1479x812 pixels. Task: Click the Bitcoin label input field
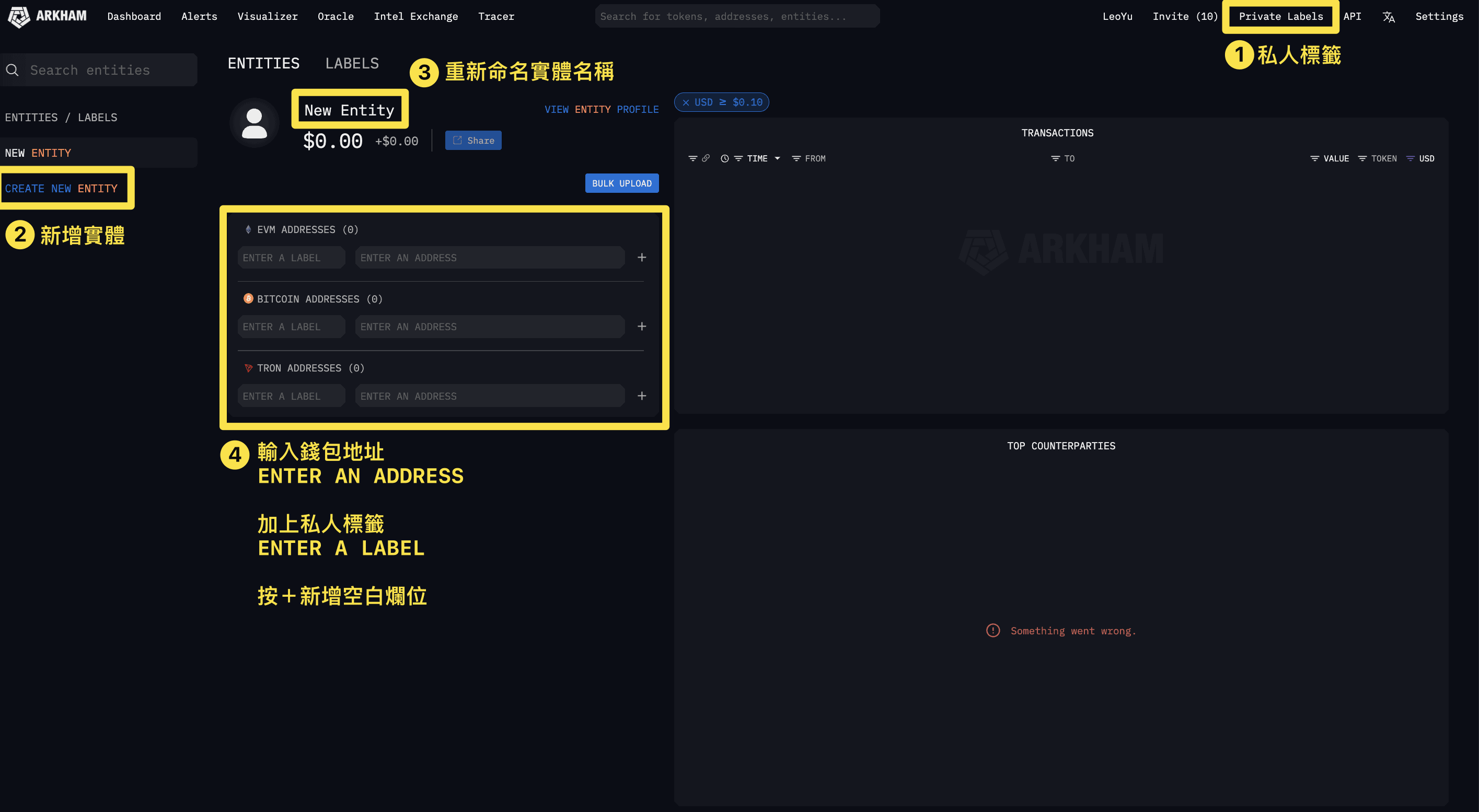tap(291, 327)
